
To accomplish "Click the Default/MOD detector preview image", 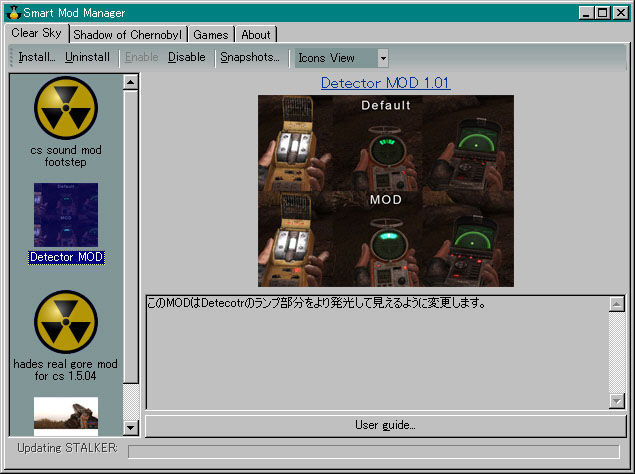I will 386,191.
